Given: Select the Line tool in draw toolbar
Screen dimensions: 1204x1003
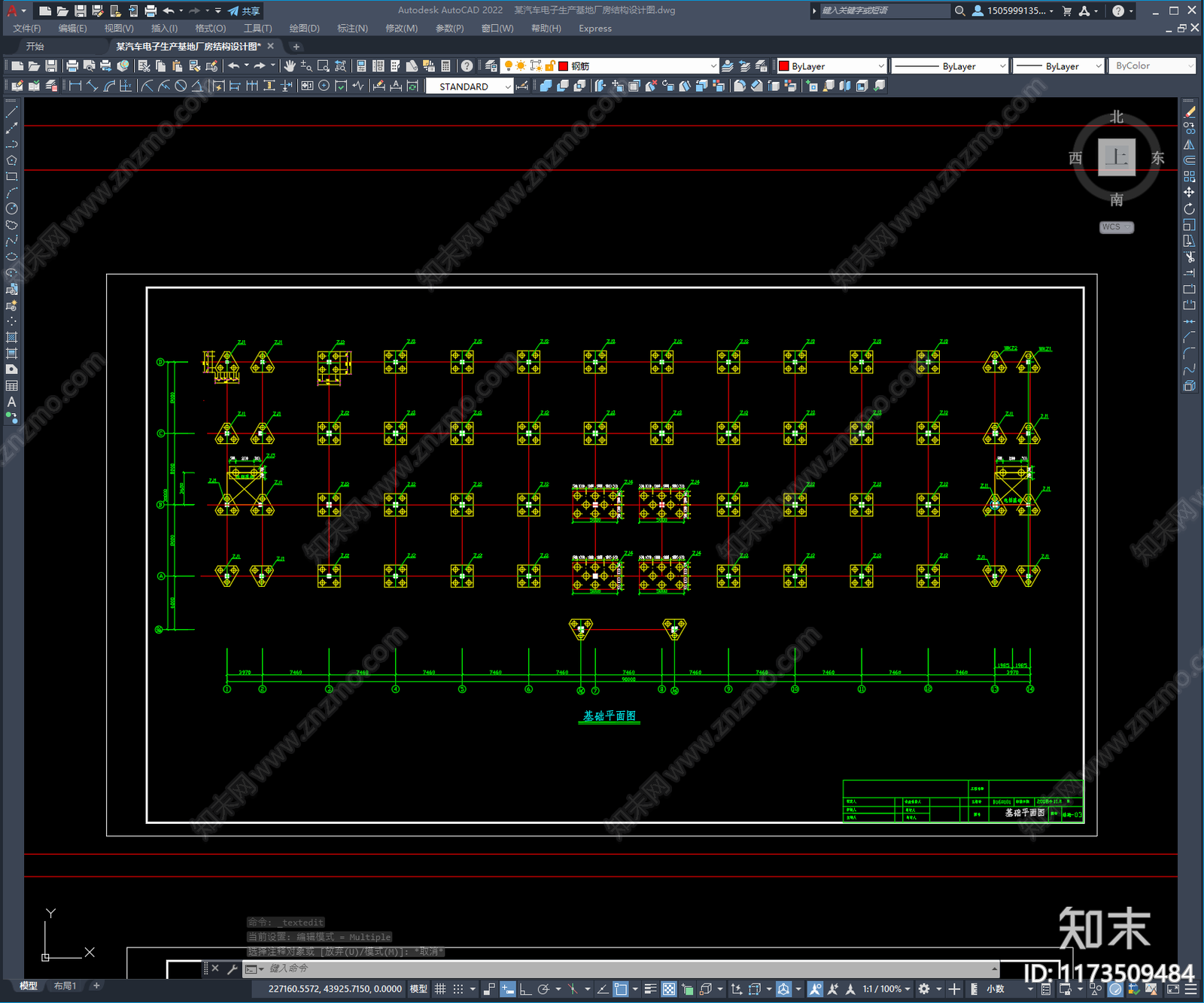Looking at the screenshot, I should [x=11, y=112].
